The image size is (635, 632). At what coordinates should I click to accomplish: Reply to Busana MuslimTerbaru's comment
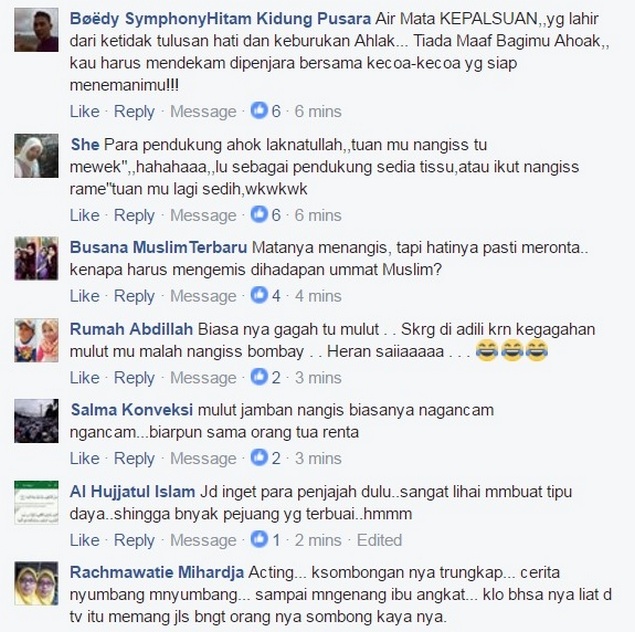(134, 296)
